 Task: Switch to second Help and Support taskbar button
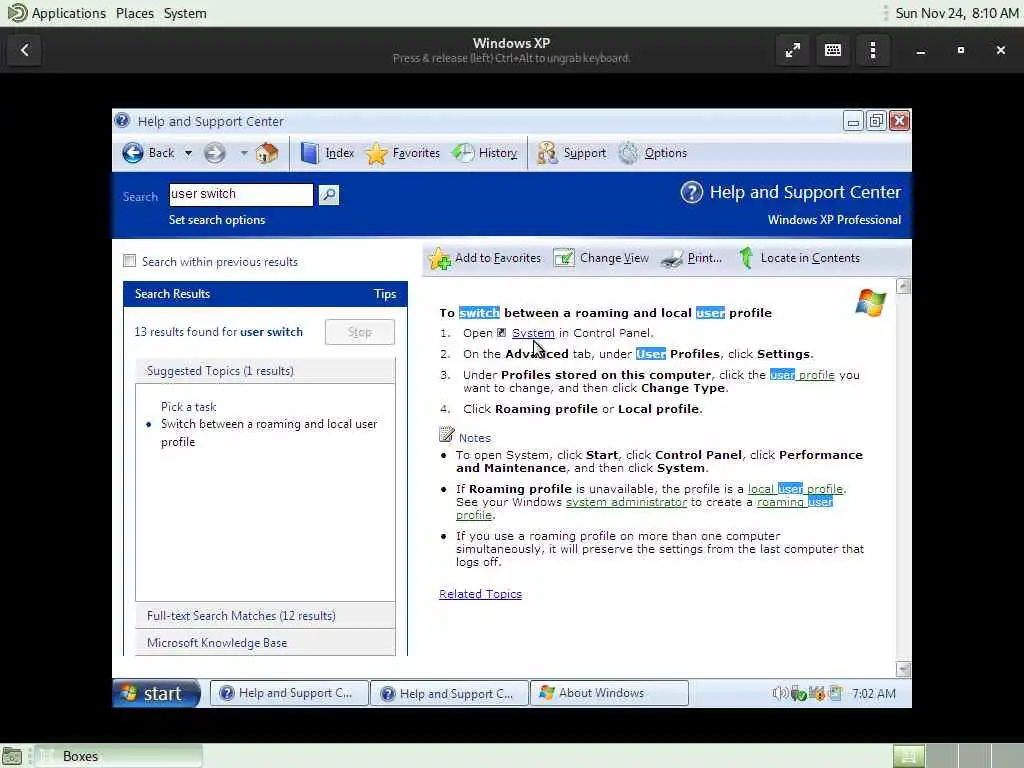click(x=450, y=694)
